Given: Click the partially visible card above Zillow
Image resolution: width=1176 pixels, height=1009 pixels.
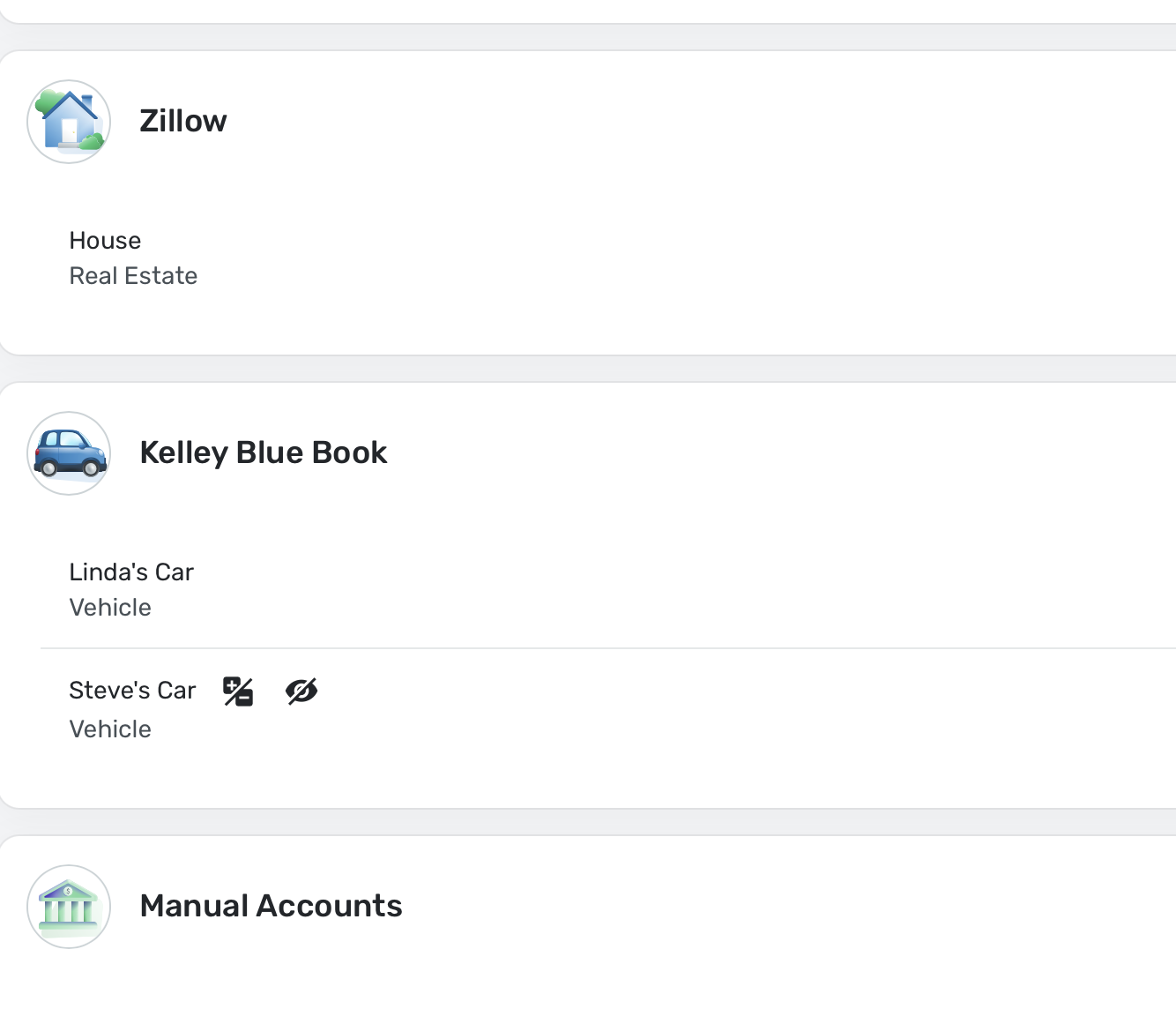Looking at the screenshot, I should click(x=588, y=11).
